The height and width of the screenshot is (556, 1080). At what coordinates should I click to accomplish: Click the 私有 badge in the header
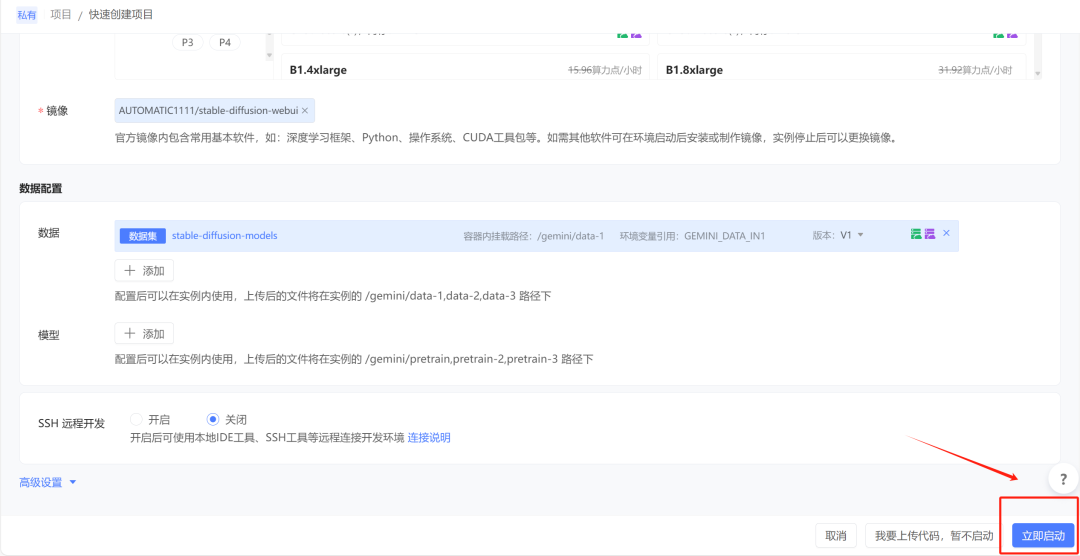(27, 14)
